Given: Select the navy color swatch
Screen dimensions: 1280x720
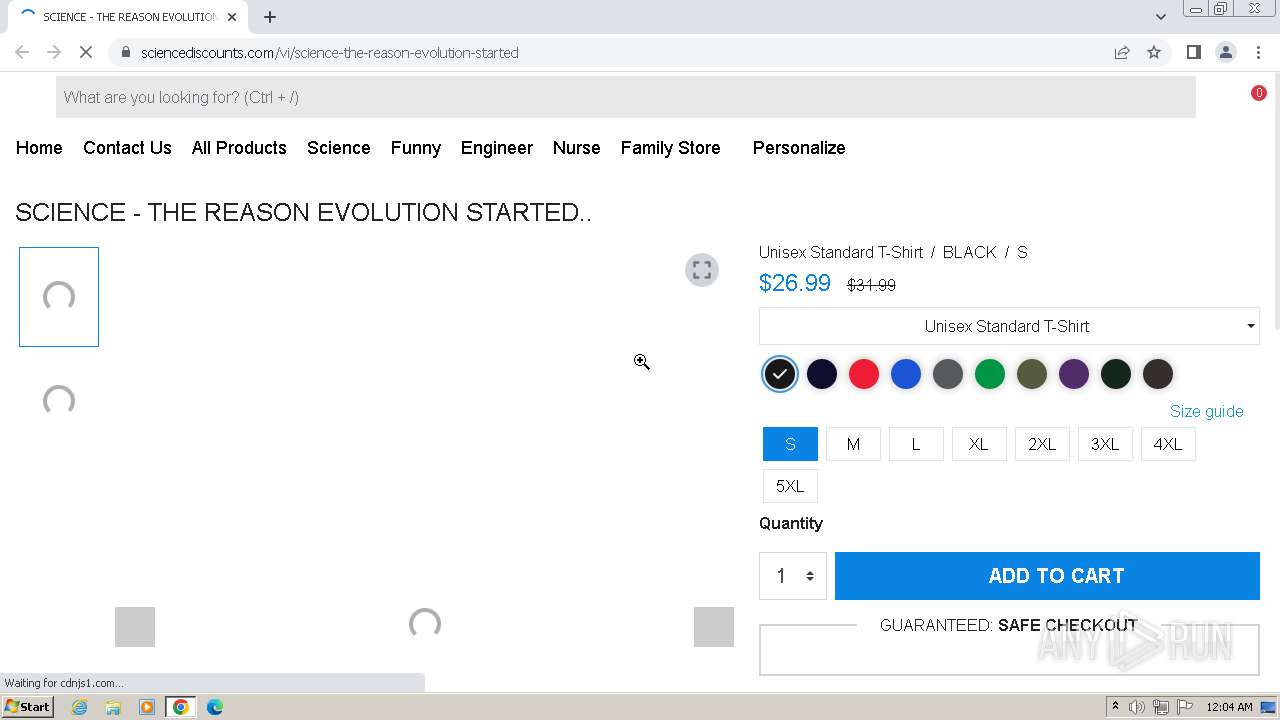Looking at the screenshot, I should (x=822, y=374).
